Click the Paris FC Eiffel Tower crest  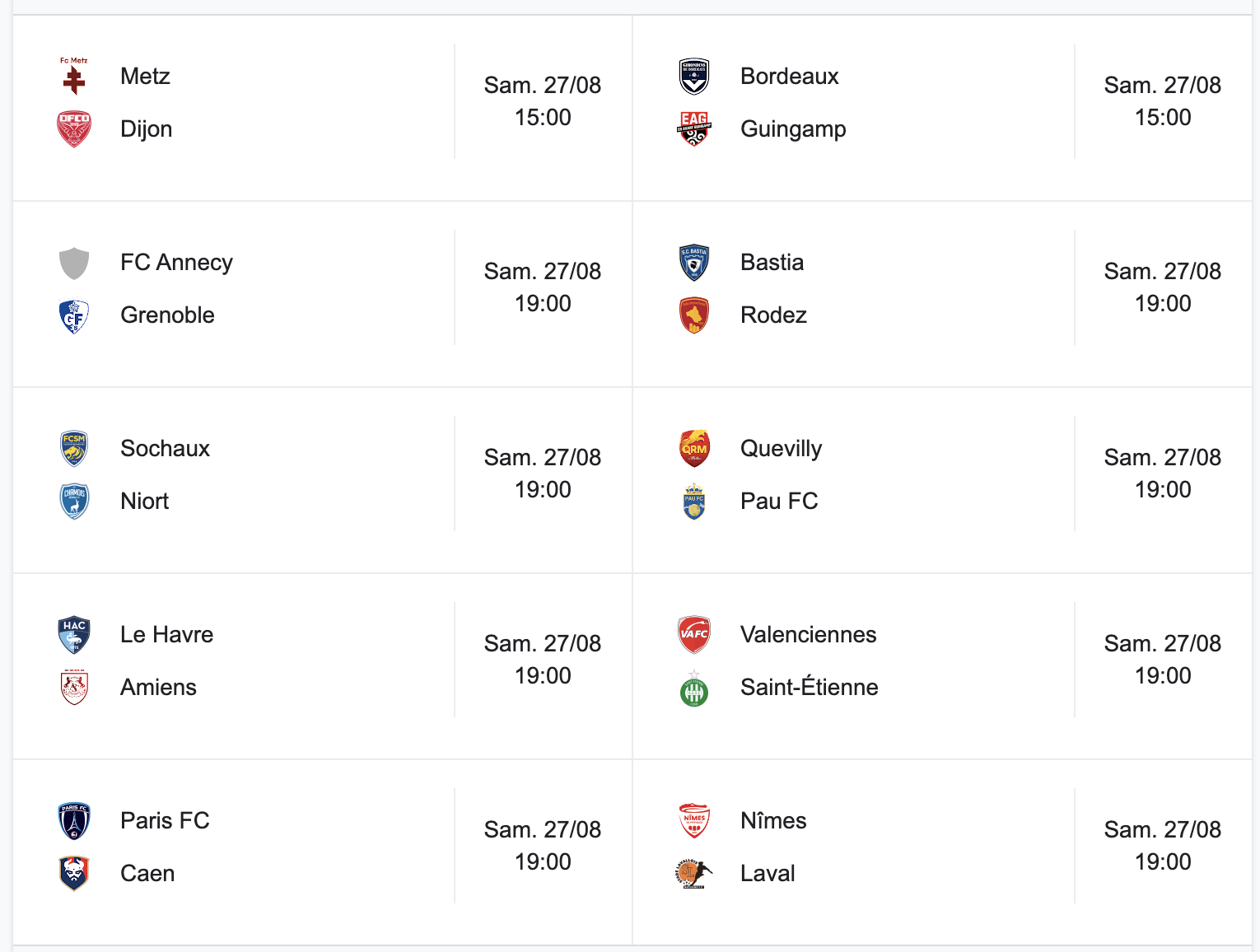[x=74, y=821]
